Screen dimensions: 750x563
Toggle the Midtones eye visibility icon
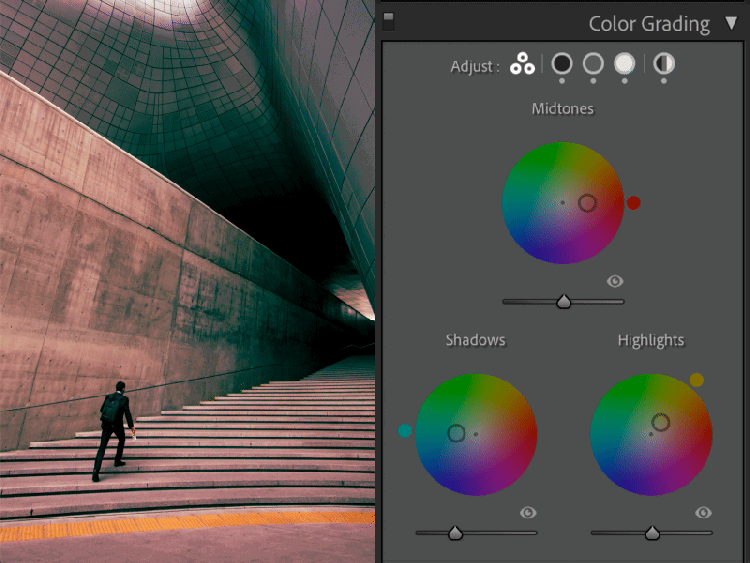(x=615, y=281)
